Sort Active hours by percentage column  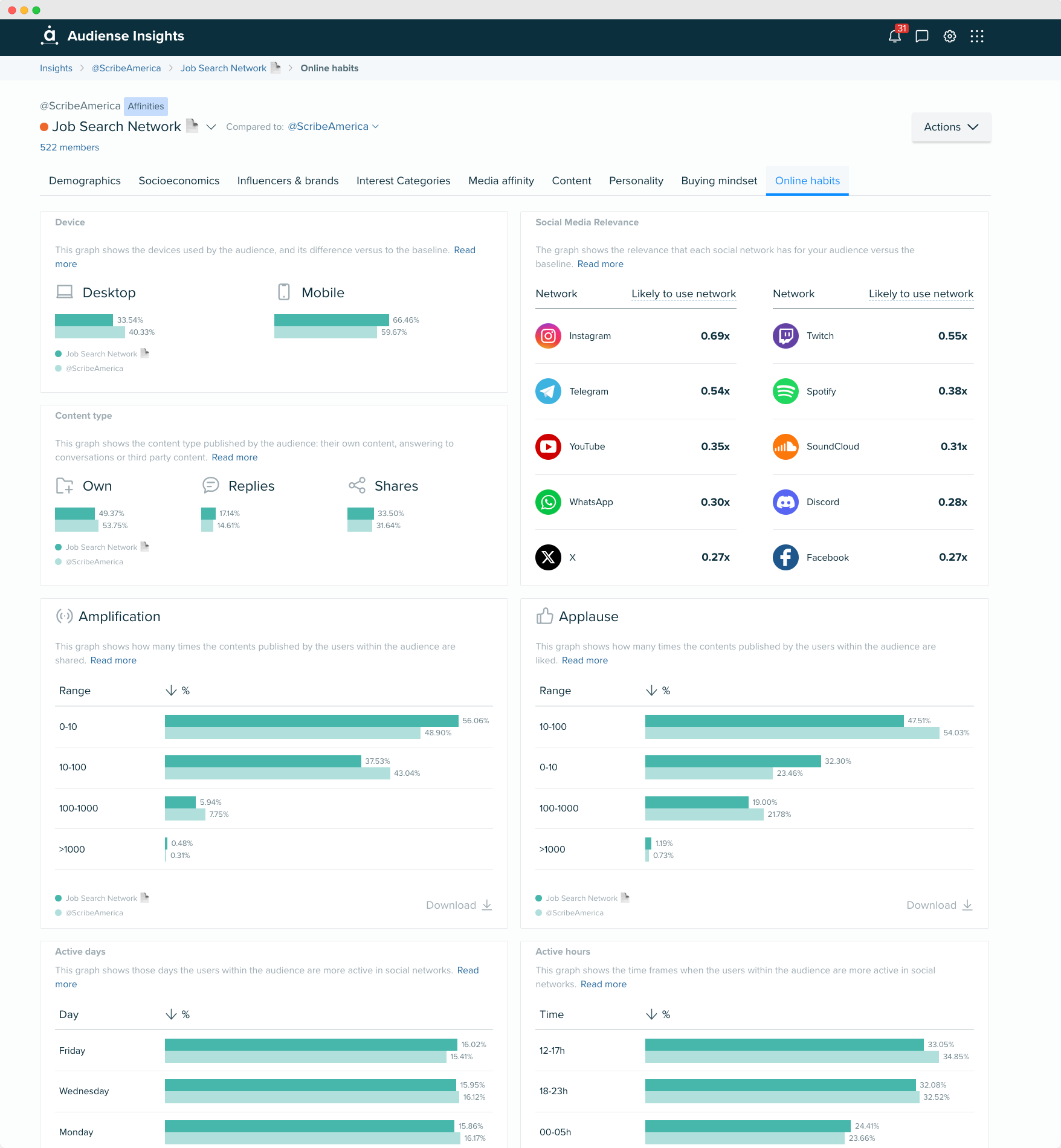coord(658,1014)
